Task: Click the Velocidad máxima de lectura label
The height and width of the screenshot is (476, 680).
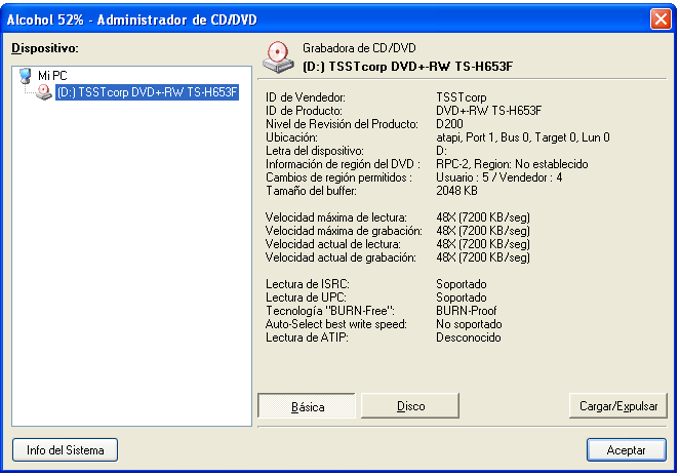Action: coord(336,218)
